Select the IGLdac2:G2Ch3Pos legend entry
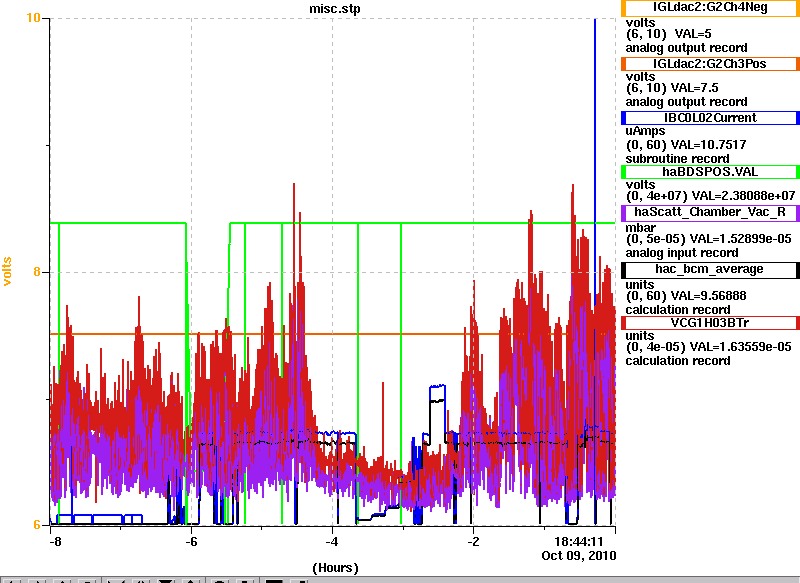The width and height of the screenshot is (800, 583). 710,64
